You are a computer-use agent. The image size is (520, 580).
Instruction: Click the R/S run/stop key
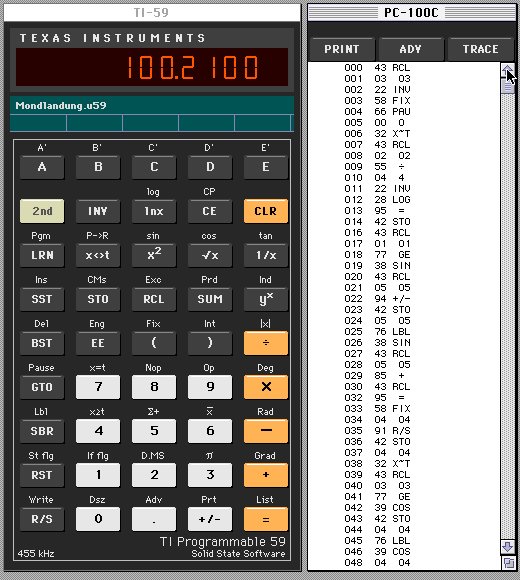[x=42, y=519]
